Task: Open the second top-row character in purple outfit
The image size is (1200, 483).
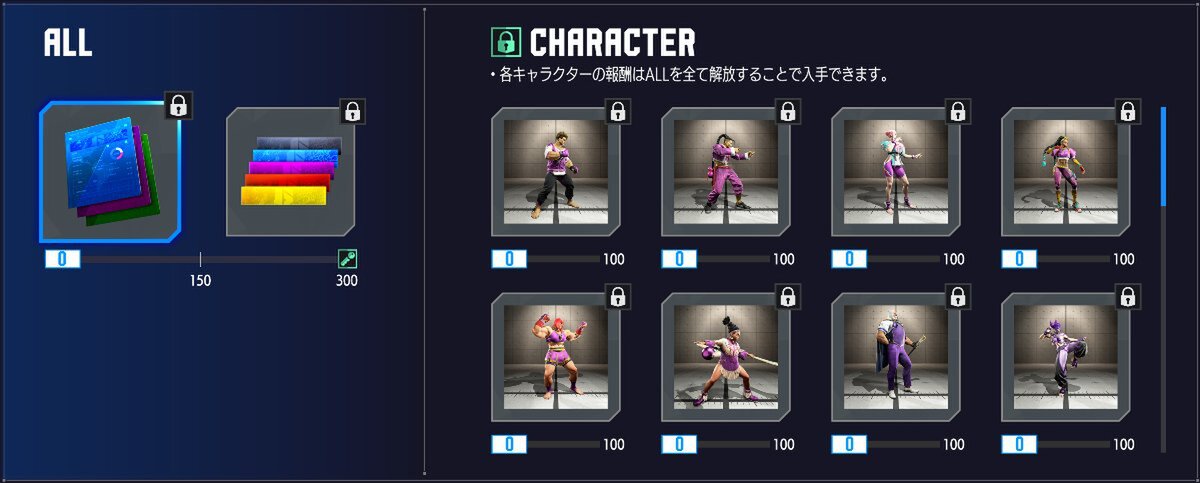Action: (727, 172)
